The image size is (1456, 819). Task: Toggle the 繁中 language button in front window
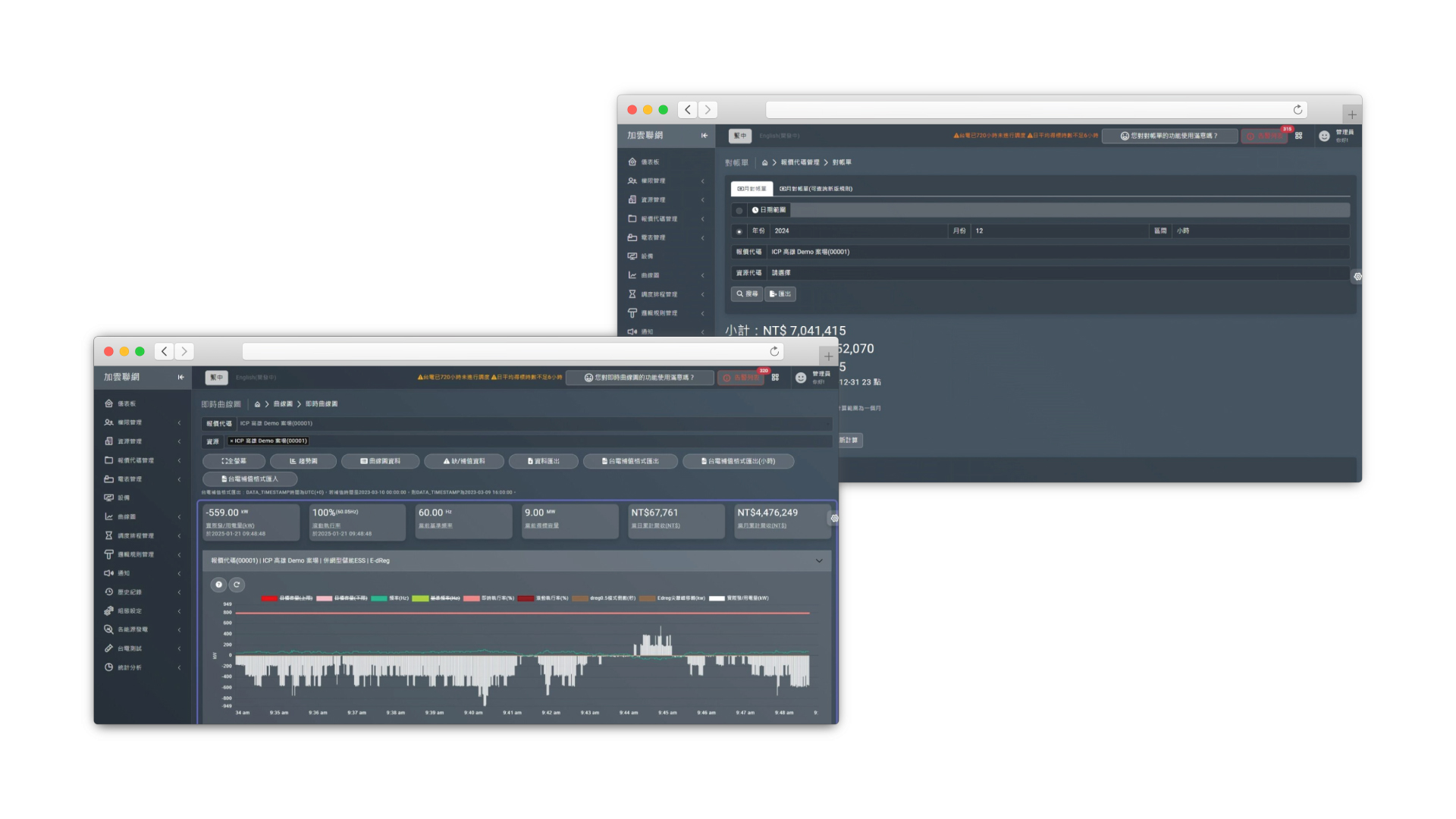[216, 377]
